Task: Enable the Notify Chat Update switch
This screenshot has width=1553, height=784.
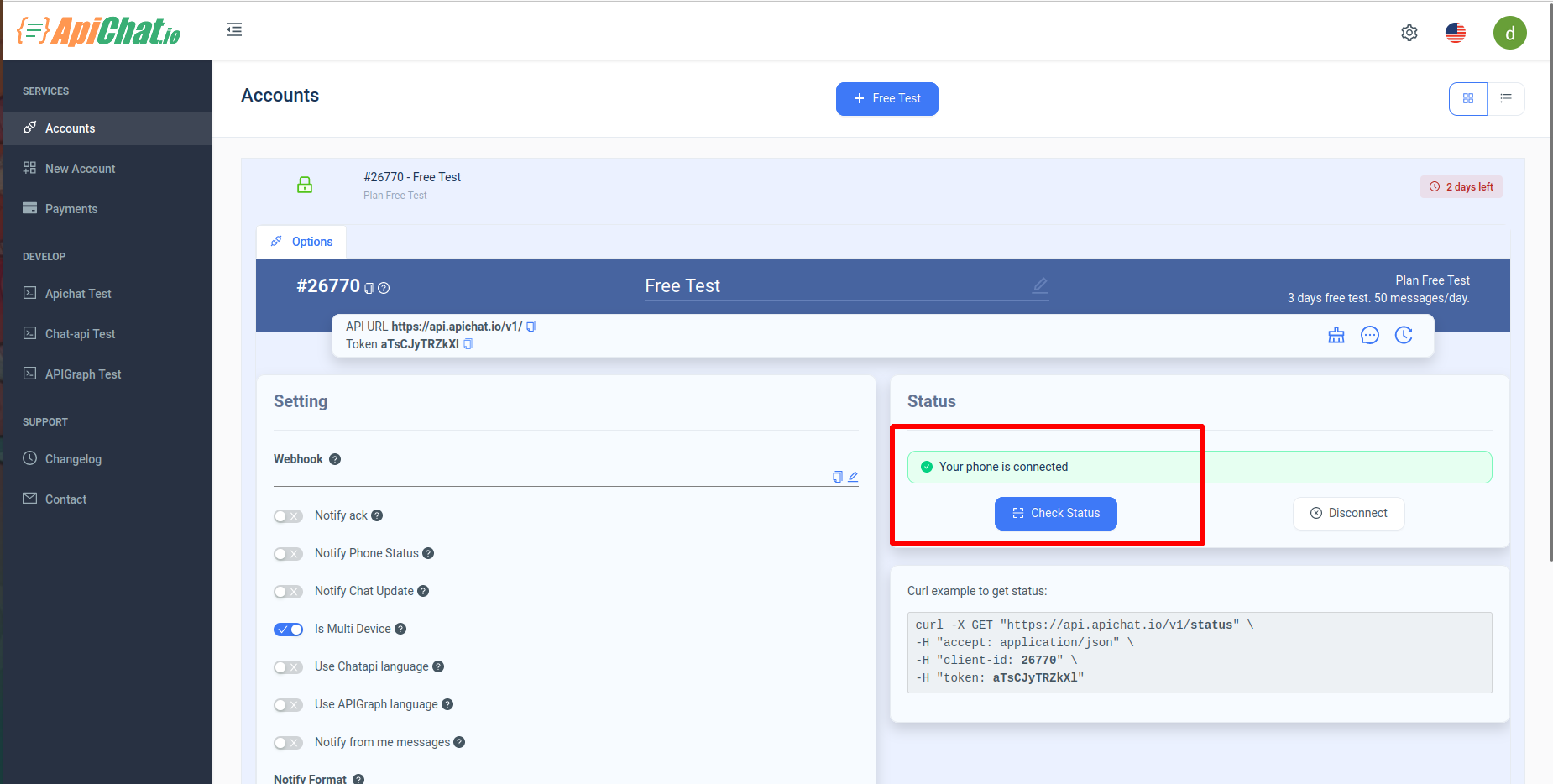Action: click(x=288, y=592)
